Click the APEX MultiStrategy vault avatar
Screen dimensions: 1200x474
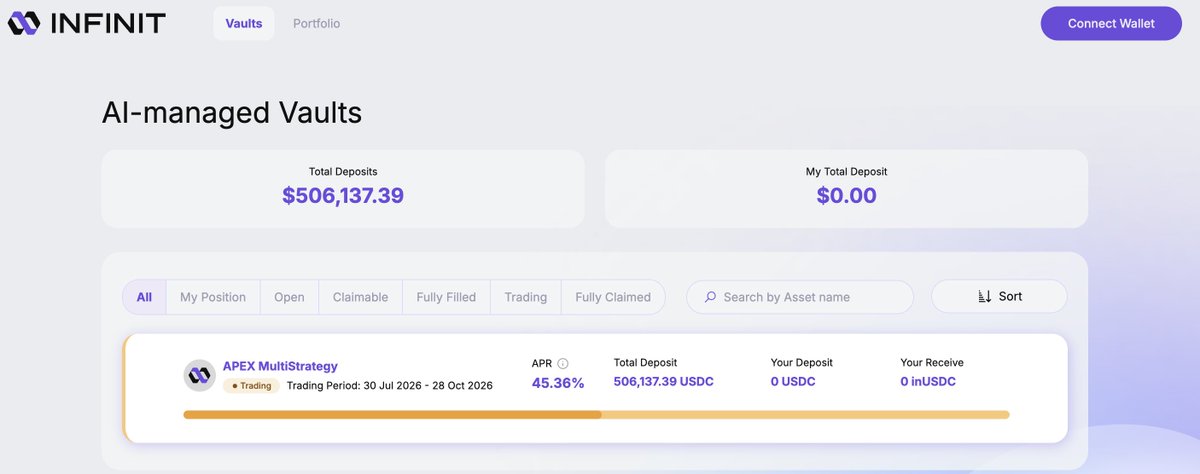[x=200, y=375]
